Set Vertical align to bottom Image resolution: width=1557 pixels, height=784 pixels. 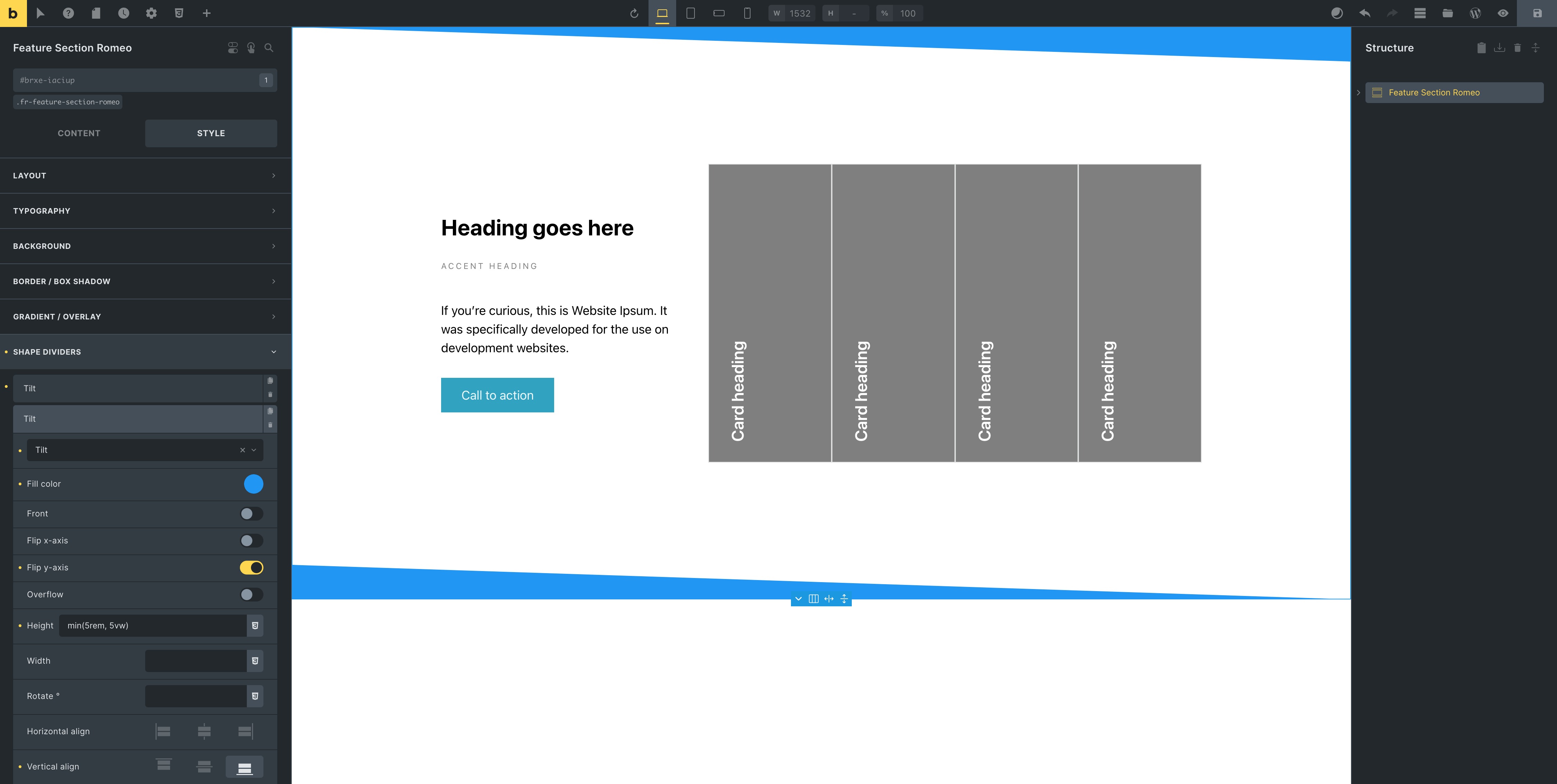(245, 766)
